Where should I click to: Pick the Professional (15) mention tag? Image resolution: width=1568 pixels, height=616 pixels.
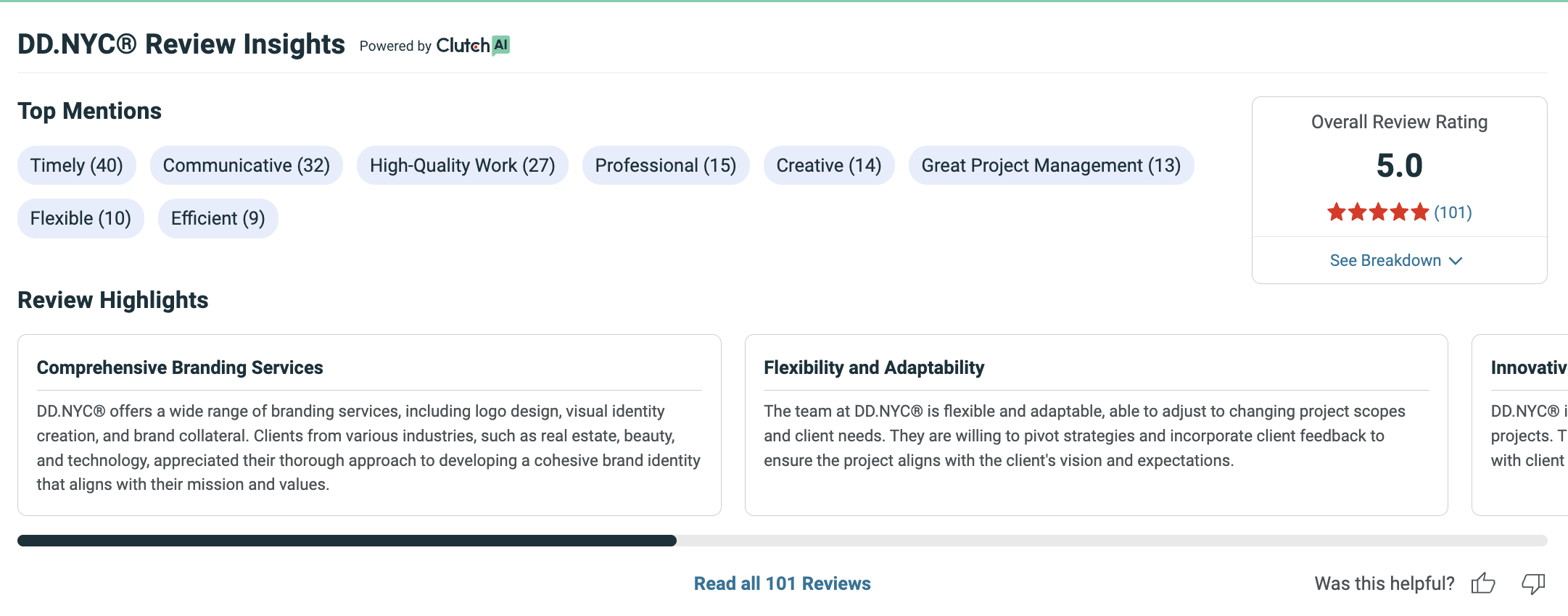click(666, 165)
